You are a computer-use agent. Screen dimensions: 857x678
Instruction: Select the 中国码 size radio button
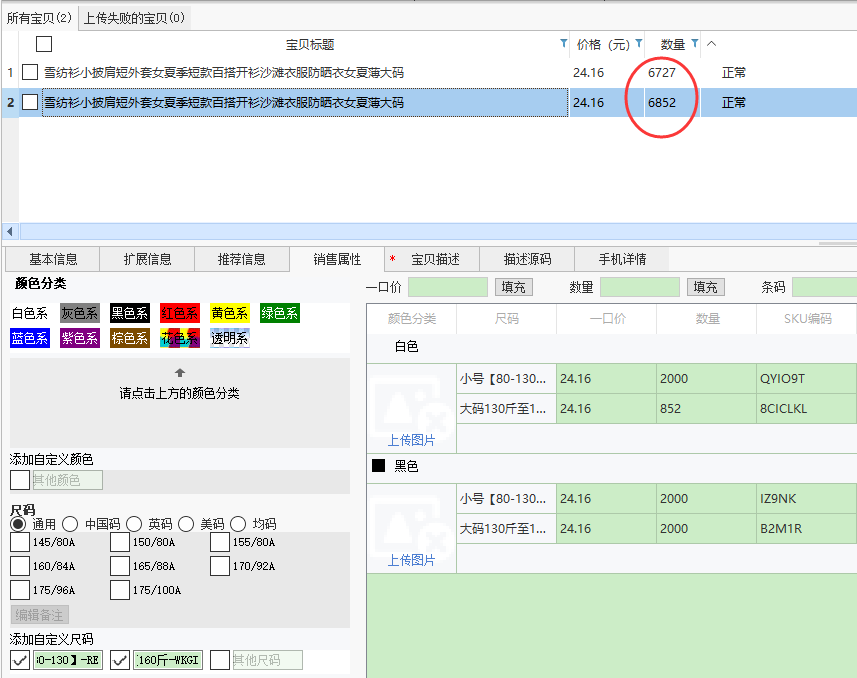tap(70, 524)
